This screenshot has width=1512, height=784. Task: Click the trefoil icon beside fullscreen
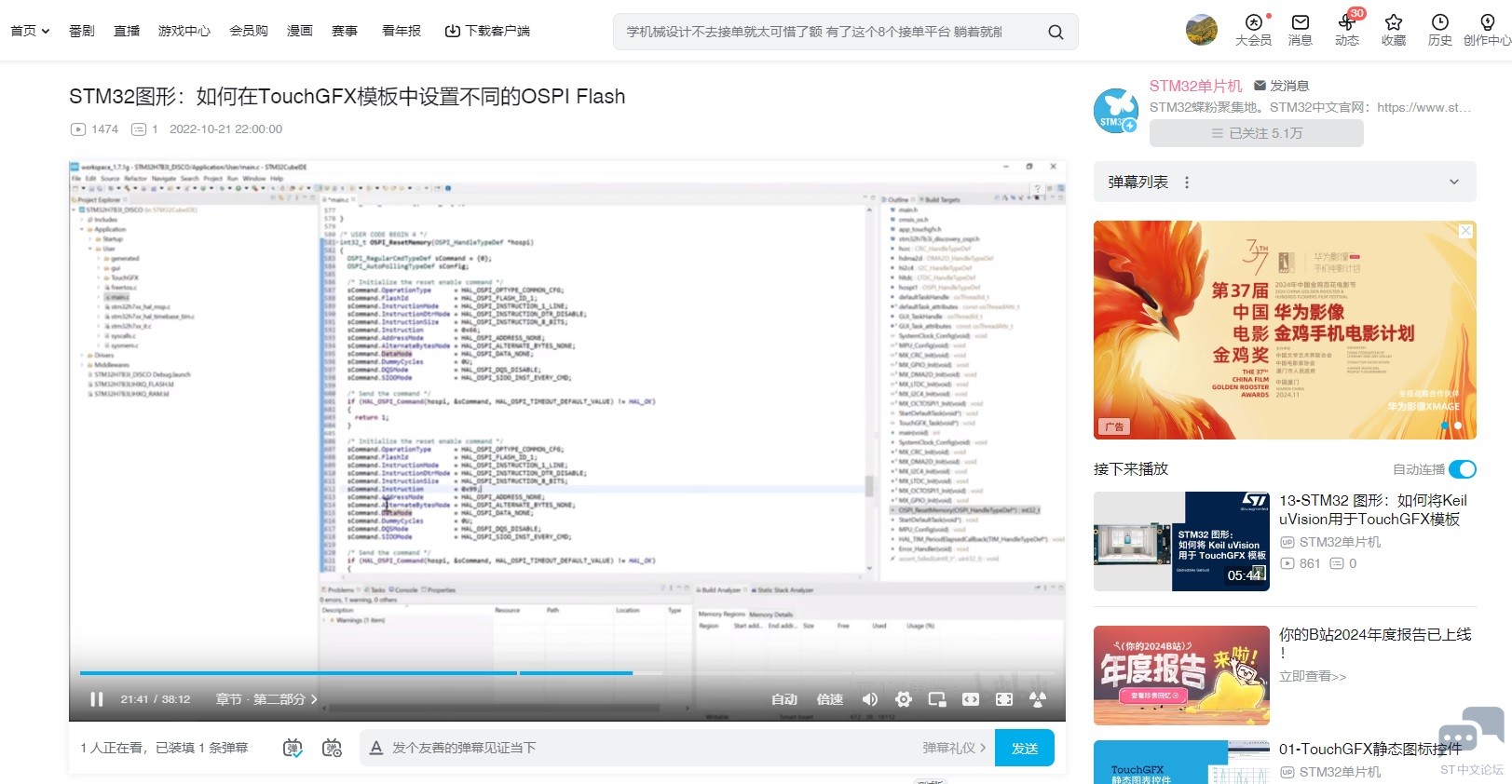click(1038, 699)
